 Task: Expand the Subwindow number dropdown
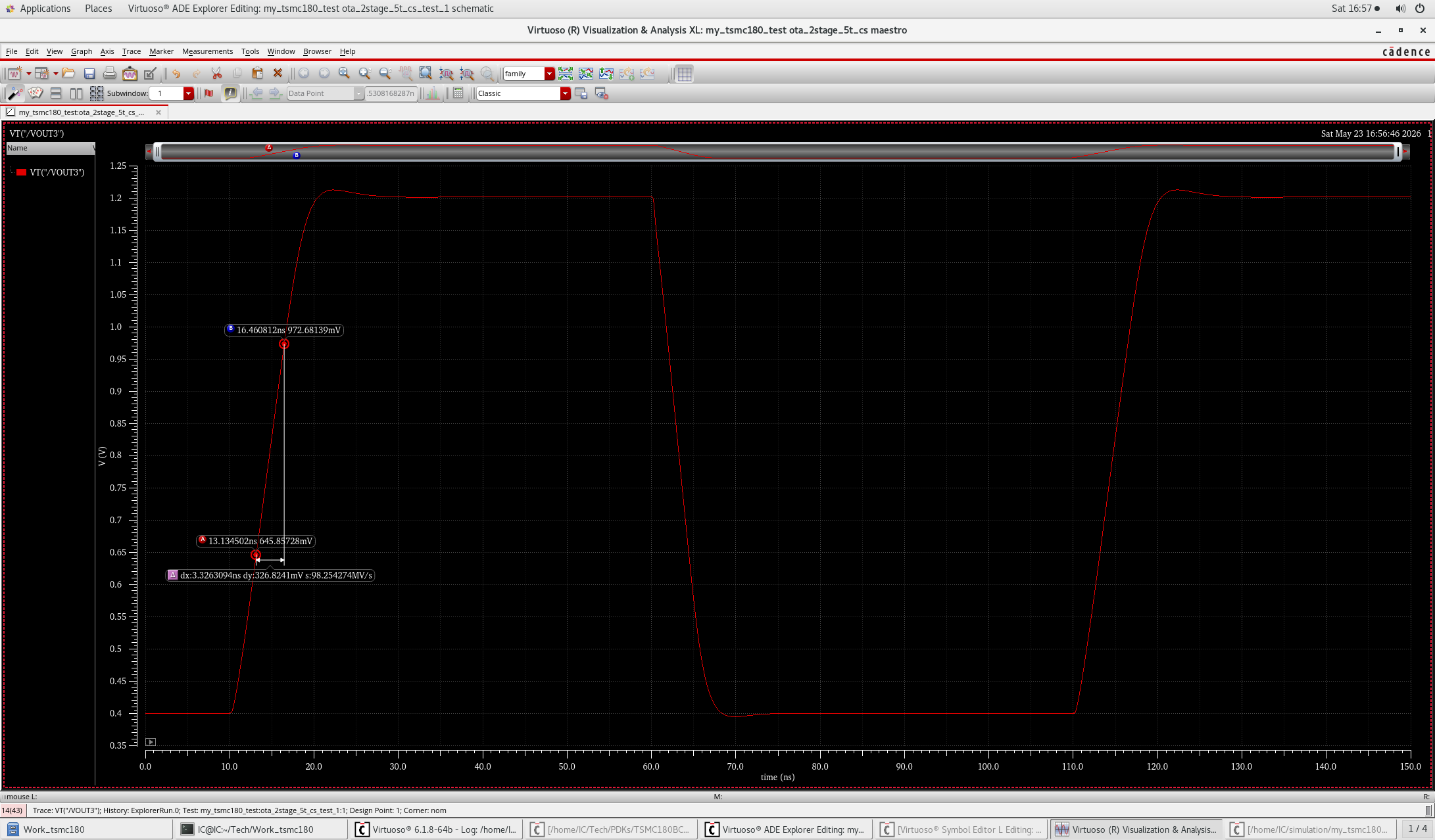coord(189,93)
